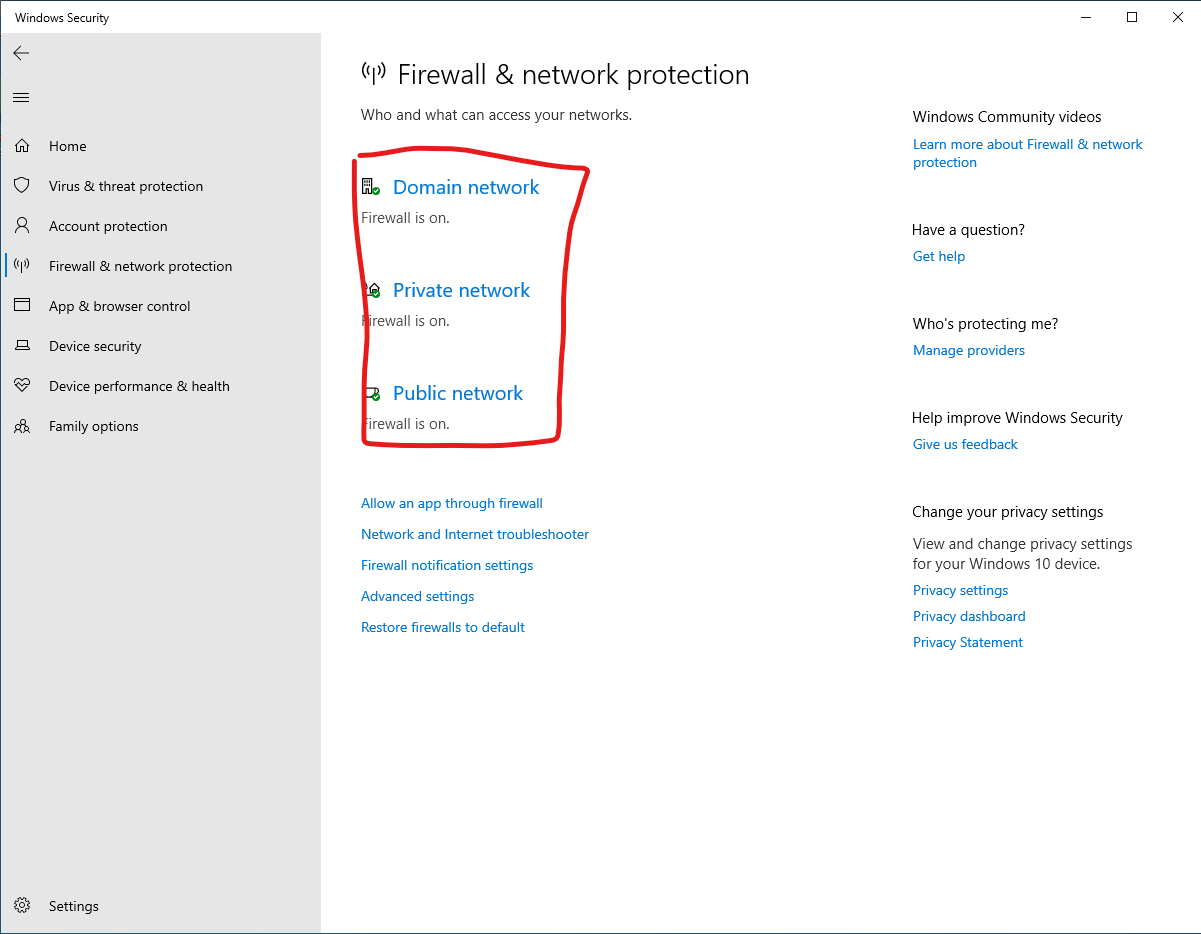Click the back arrow icon

[x=21, y=53]
